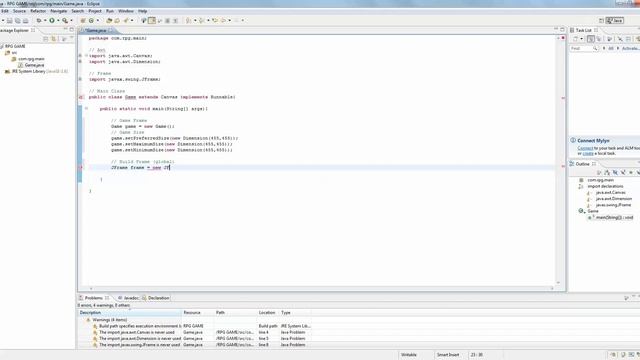The width and height of the screenshot is (640, 360).
Task: Open the Run menu
Action: pyautogui.click(x=110, y=11)
